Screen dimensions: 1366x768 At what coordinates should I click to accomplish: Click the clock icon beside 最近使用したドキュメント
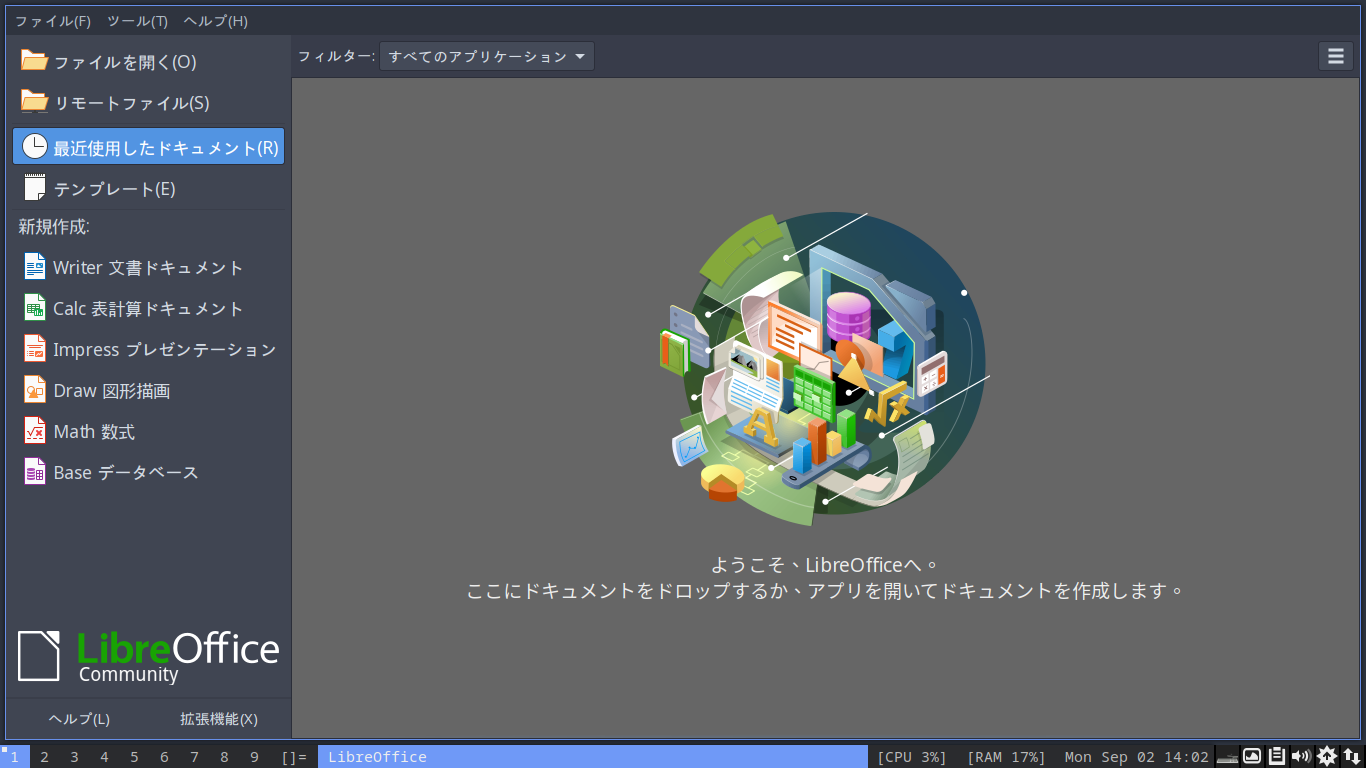click(x=35, y=145)
